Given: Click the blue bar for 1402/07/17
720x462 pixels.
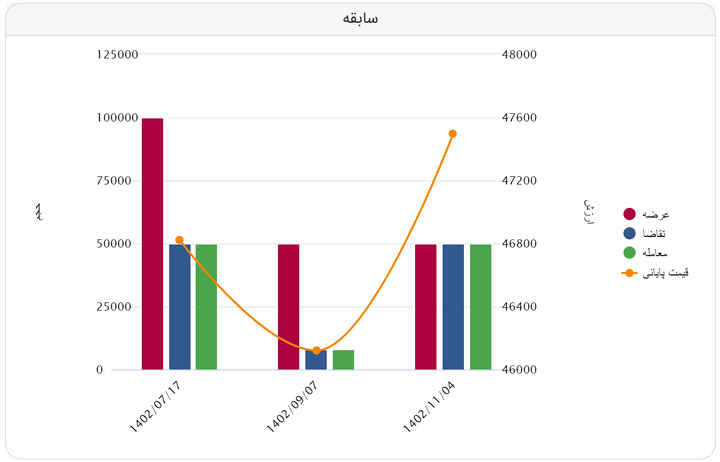Looking at the screenshot, I should (x=180, y=307).
